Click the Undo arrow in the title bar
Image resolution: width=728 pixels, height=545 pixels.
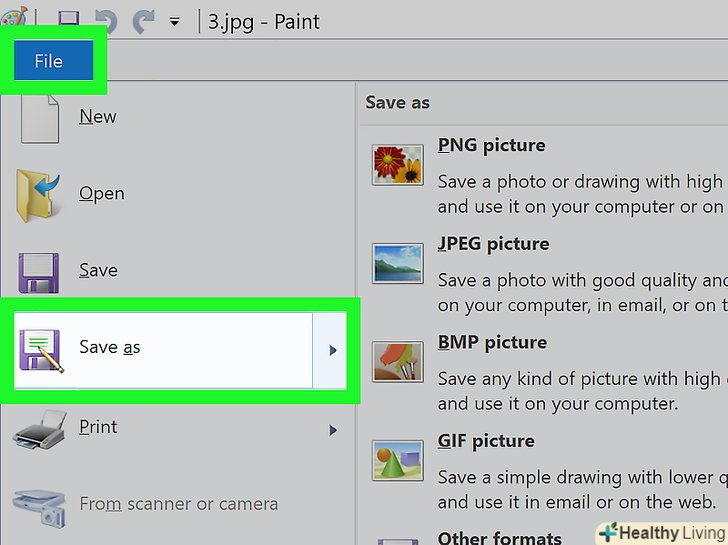pyautogui.click(x=104, y=20)
